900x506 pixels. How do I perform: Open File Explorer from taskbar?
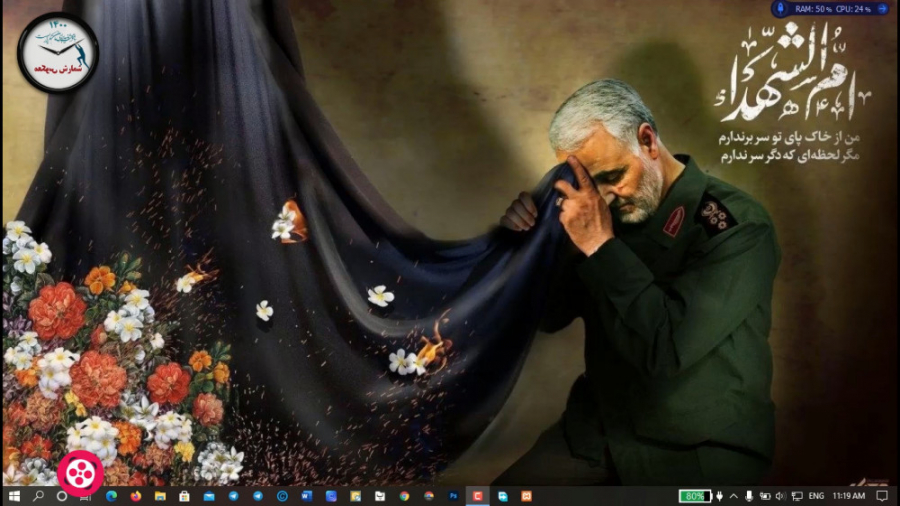click(x=160, y=496)
